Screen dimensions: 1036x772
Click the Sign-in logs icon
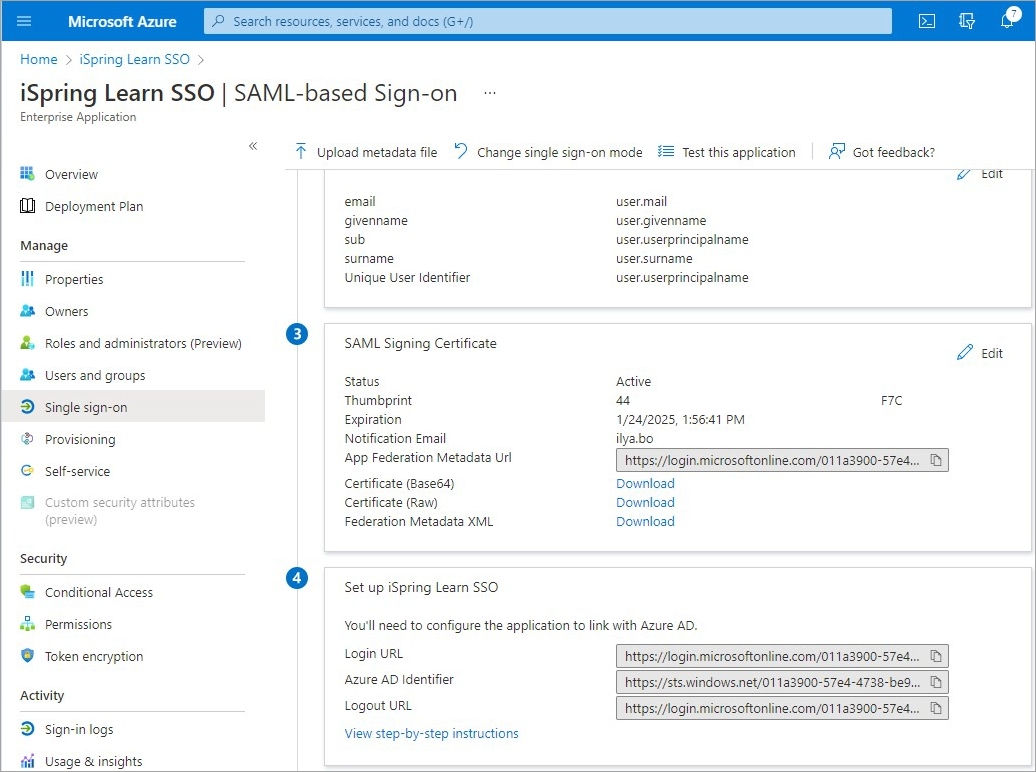pos(27,728)
